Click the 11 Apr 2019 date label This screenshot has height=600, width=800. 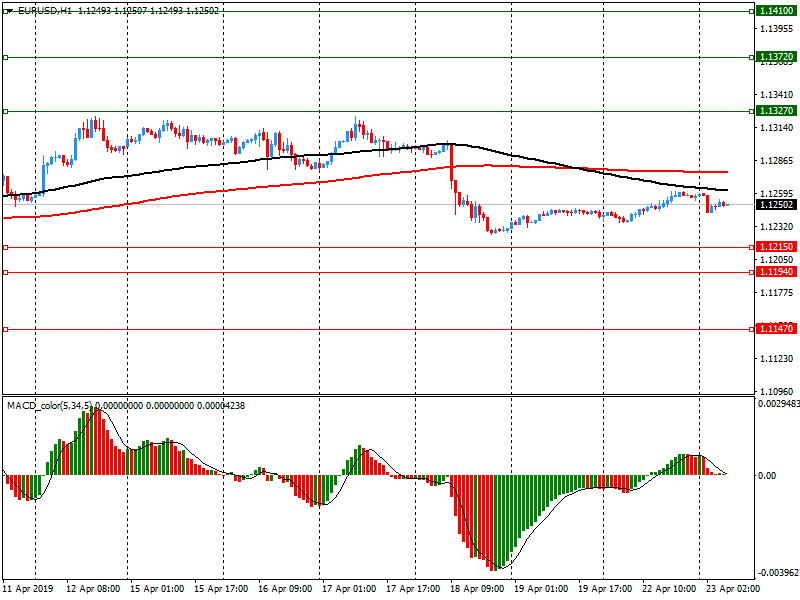coord(28,590)
